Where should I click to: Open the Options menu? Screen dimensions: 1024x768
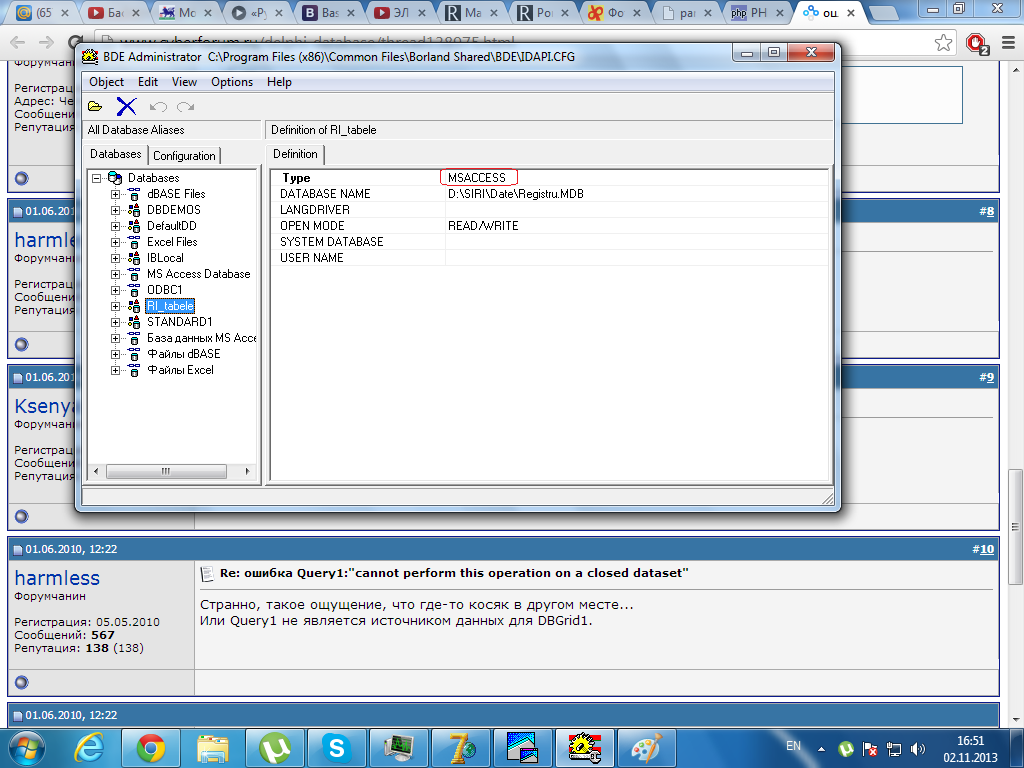click(x=232, y=82)
